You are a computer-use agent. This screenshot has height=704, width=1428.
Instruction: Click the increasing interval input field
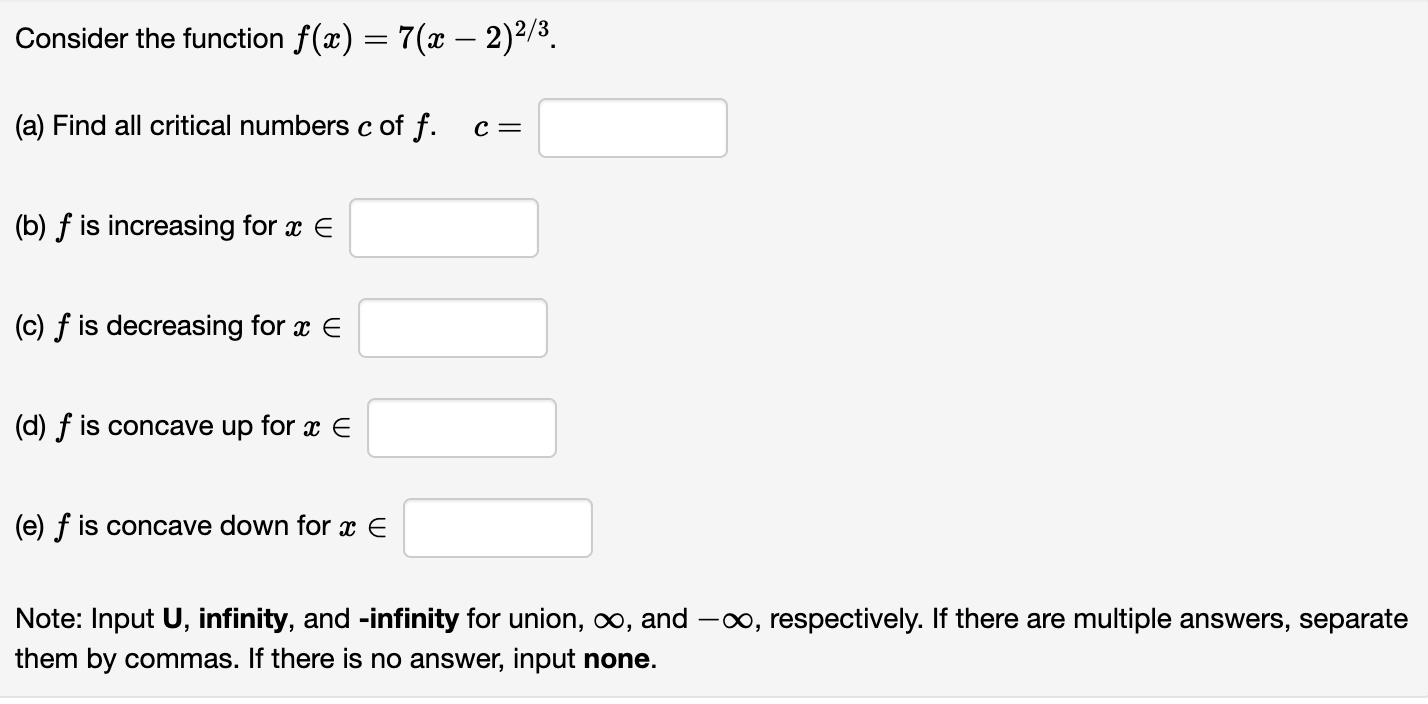(x=443, y=228)
